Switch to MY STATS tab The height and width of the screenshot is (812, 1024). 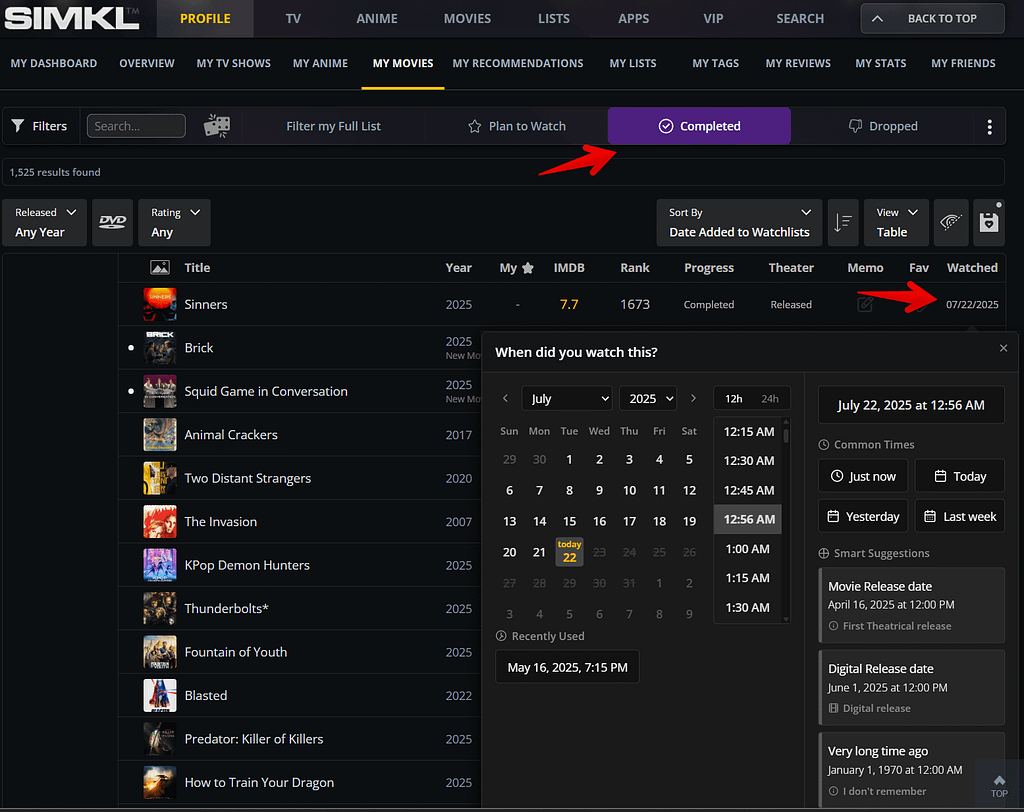(880, 63)
